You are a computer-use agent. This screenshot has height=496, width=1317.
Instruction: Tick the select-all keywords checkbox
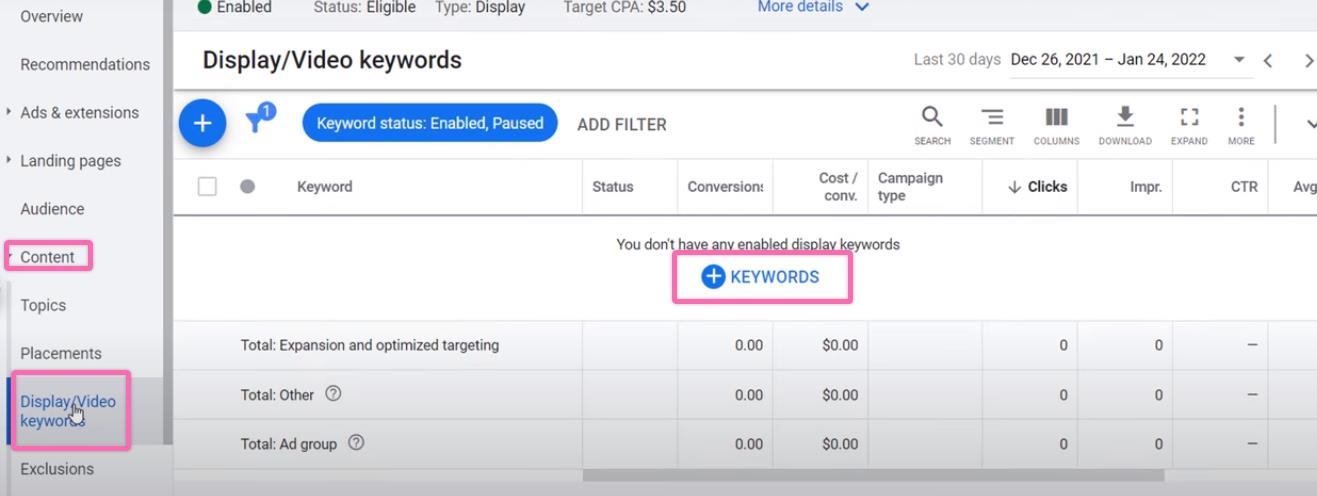(207, 186)
